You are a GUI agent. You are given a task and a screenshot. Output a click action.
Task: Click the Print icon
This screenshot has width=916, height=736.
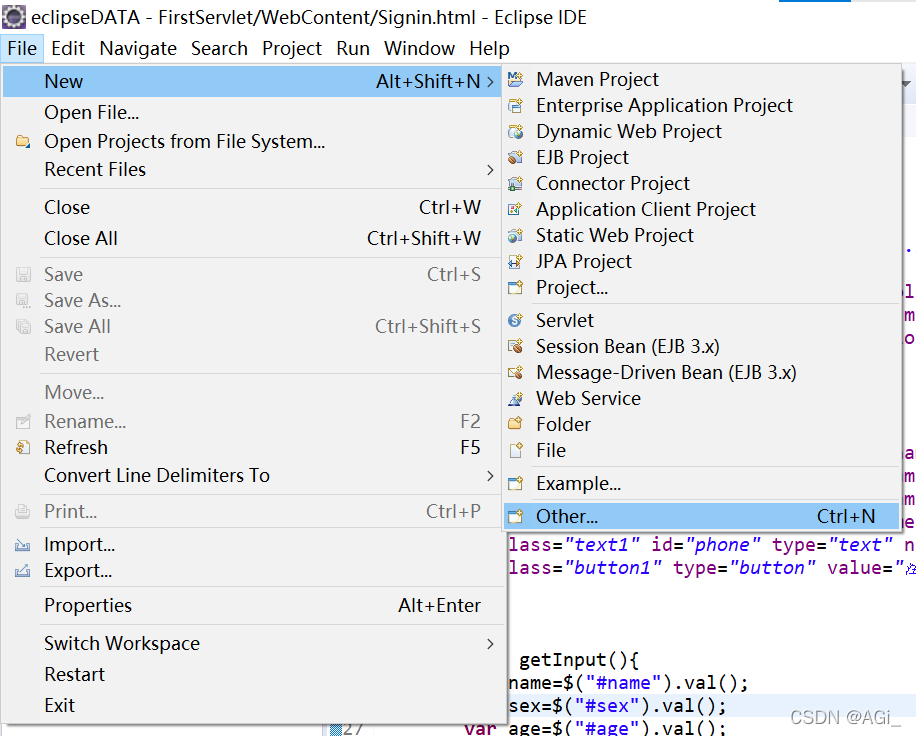click(x=23, y=512)
